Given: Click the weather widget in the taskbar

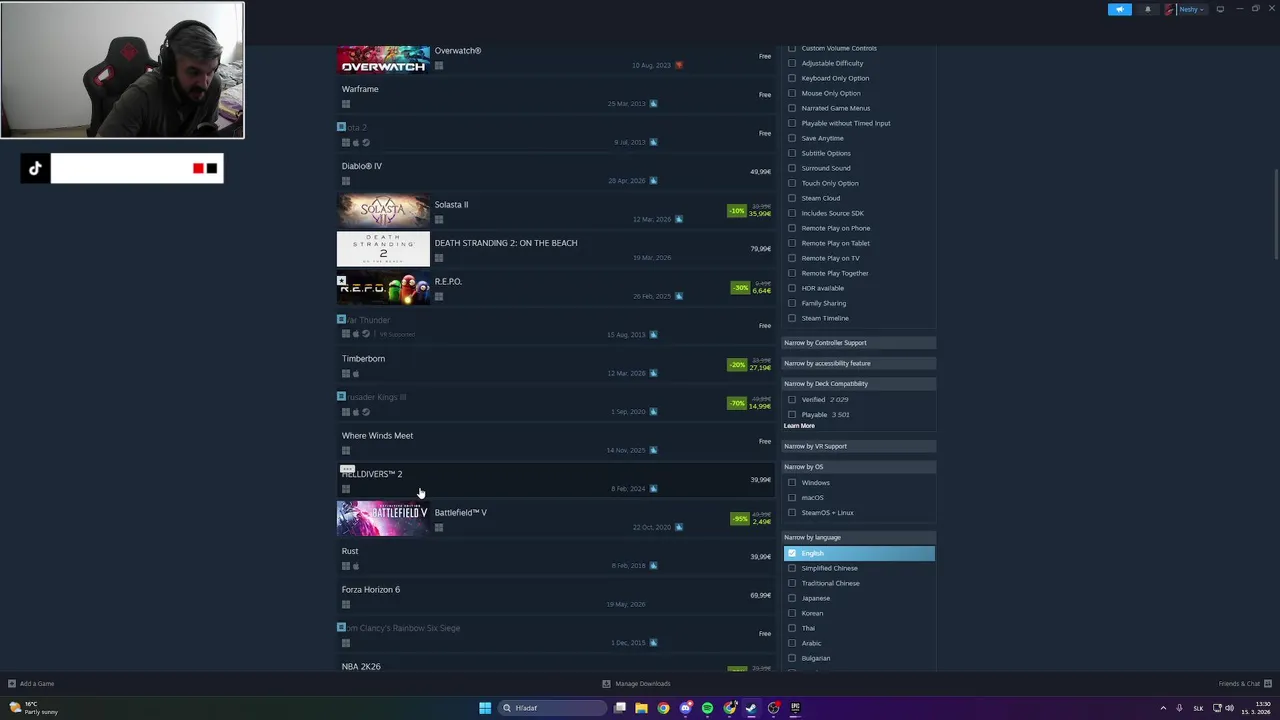Looking at the screenshot, I should 33,708.
